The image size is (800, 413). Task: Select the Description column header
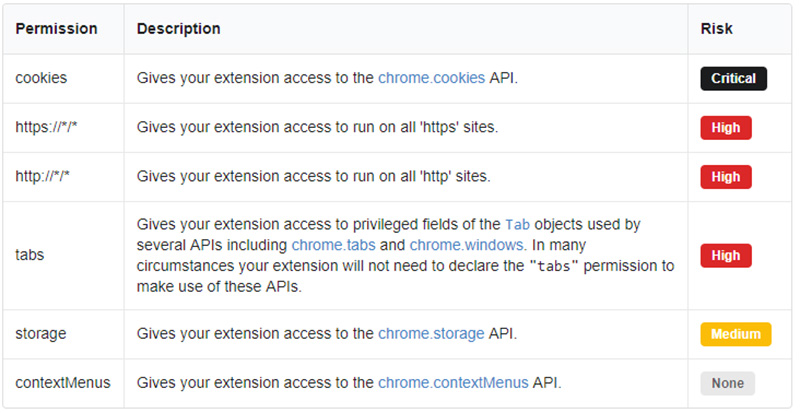pyautogui.click(x=406, y=29)
